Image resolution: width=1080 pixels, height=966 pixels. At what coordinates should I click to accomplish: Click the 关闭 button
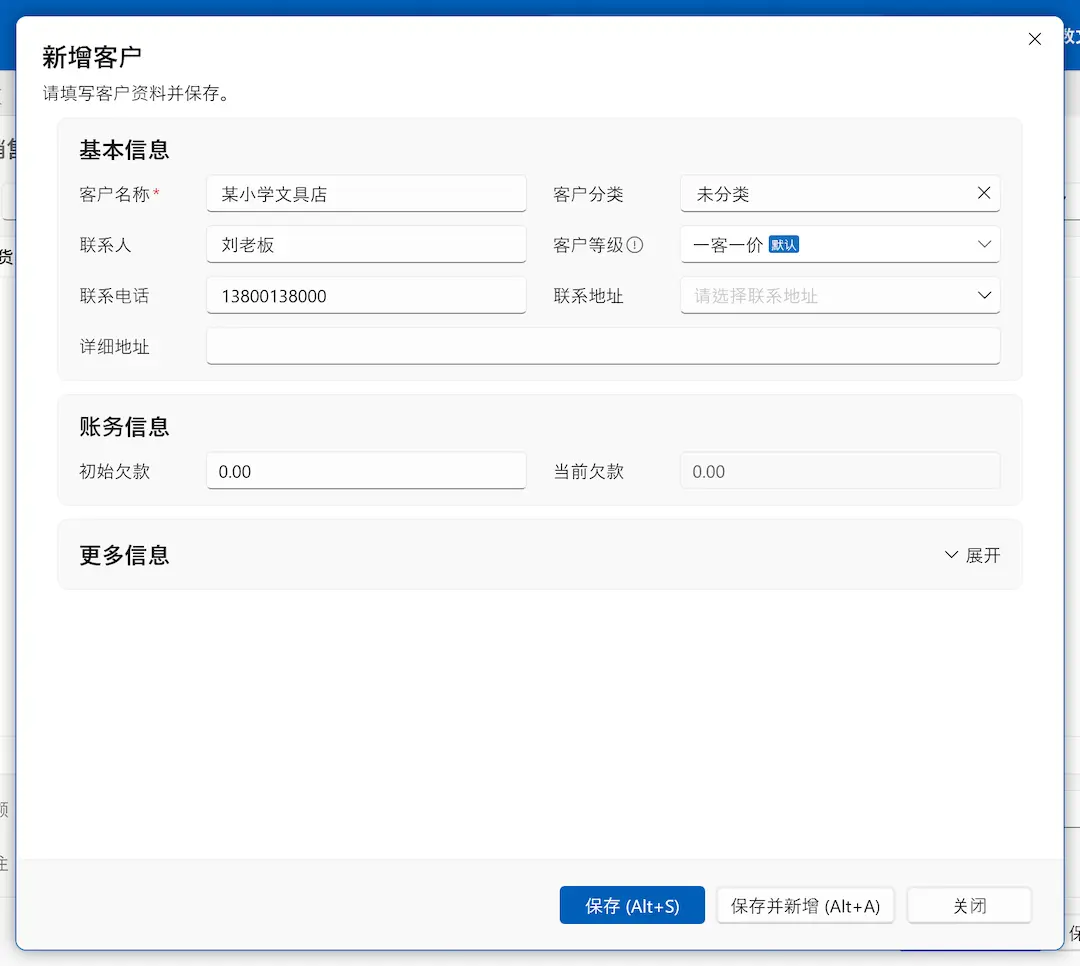(x=968, y=905)
